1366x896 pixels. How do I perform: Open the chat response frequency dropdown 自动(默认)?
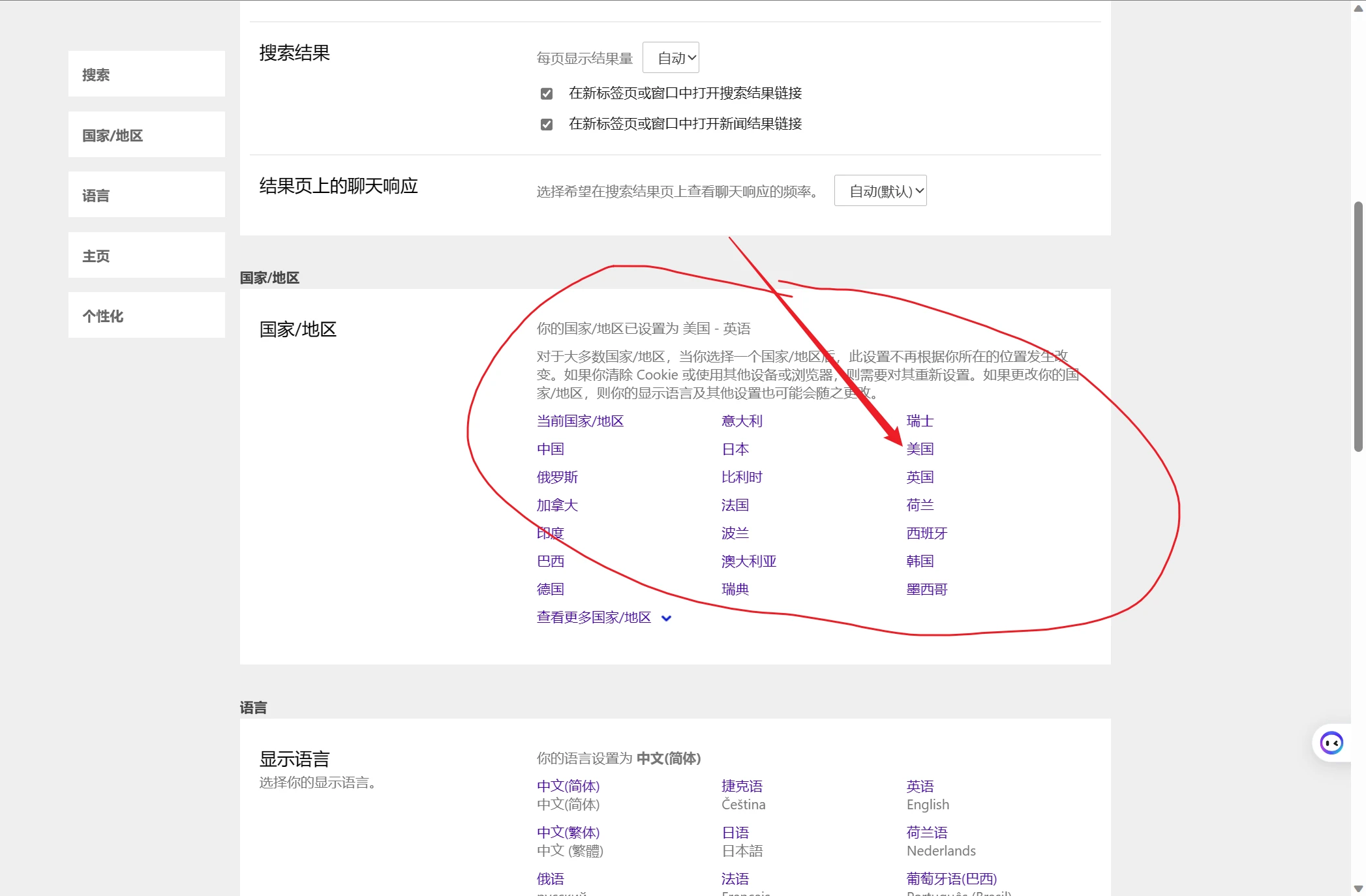click(880, 191)
